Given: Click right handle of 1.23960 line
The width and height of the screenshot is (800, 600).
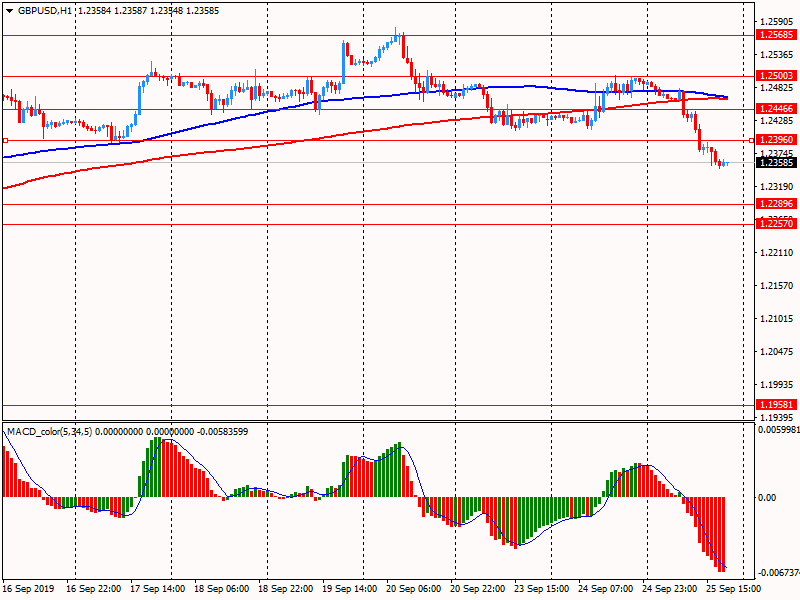Looking at the screenshot, I should point(752,140).
